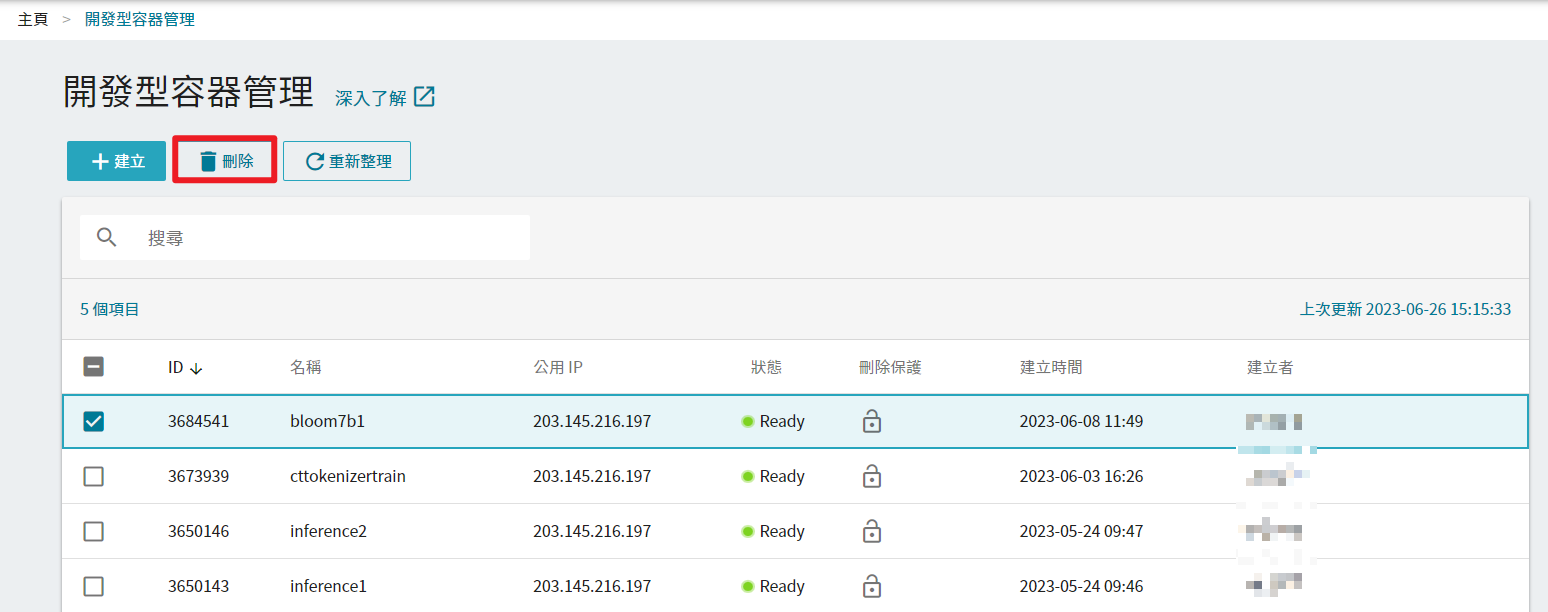Viewport: 1548px width, 612px height.
Task: Uncheck the bloom7b1 row checkbox
Action: tap(93, 422)
